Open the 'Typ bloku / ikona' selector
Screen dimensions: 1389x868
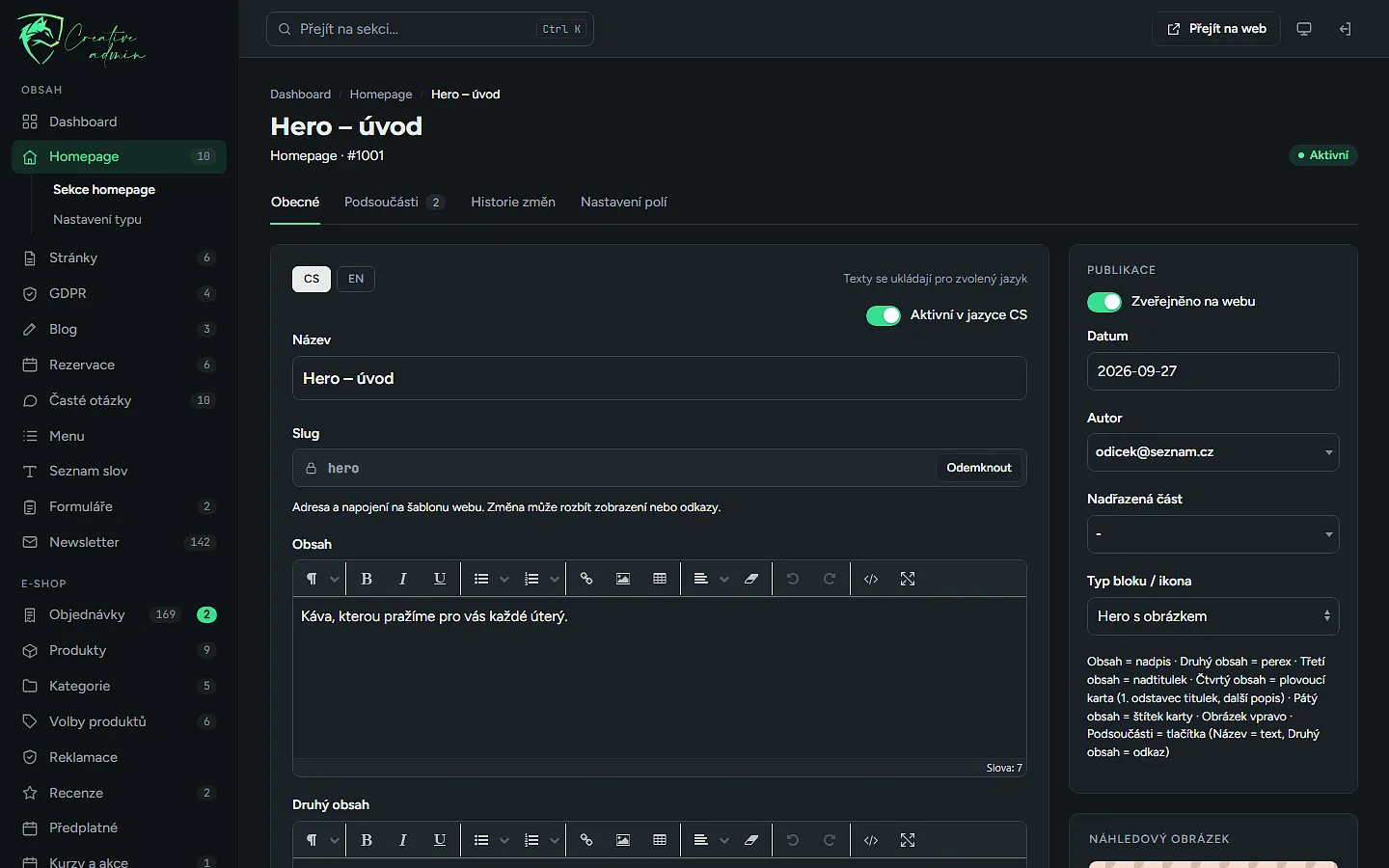1212,616
